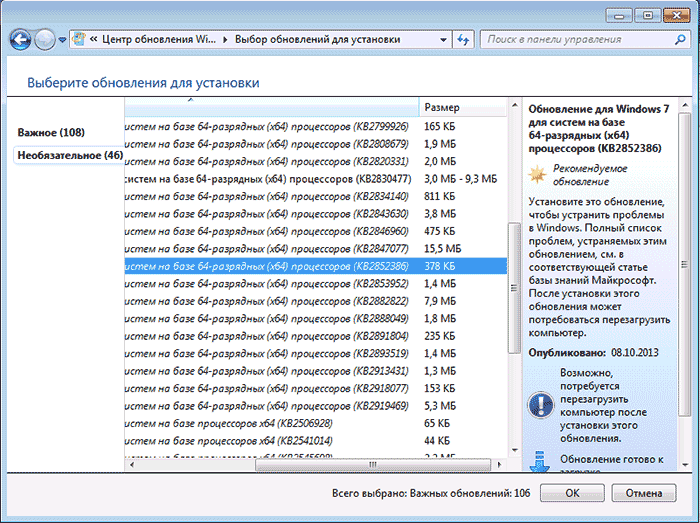Click the recommended update star icon
The height and width of the screenshot is (523, 700).
538,174
